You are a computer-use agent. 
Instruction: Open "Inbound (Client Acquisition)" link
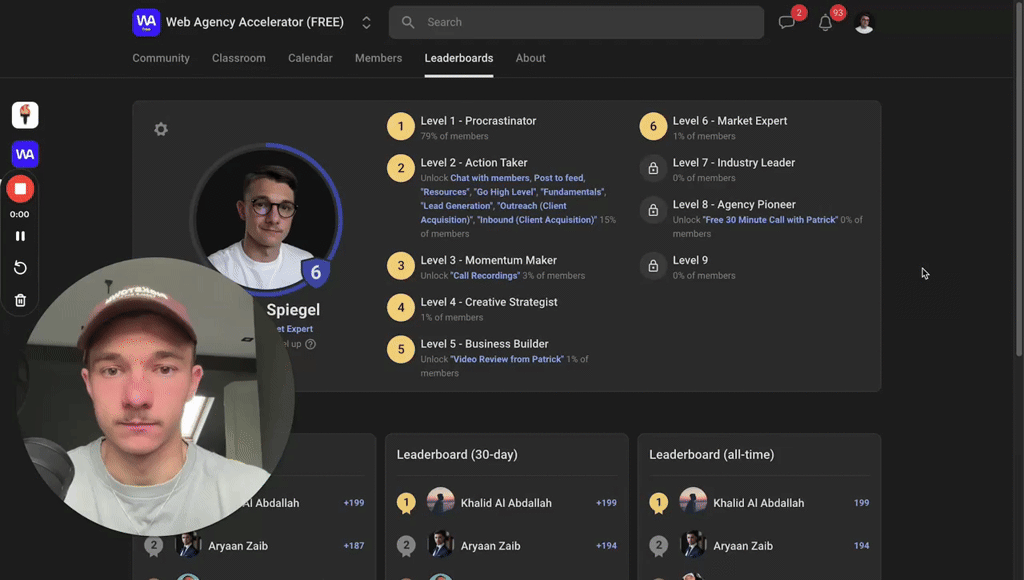(537, 220)
